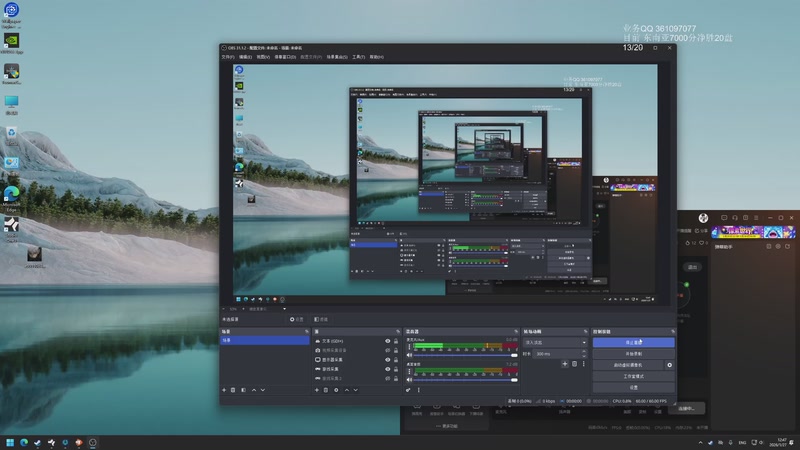Remove the scene transition with trash icon

574,364
